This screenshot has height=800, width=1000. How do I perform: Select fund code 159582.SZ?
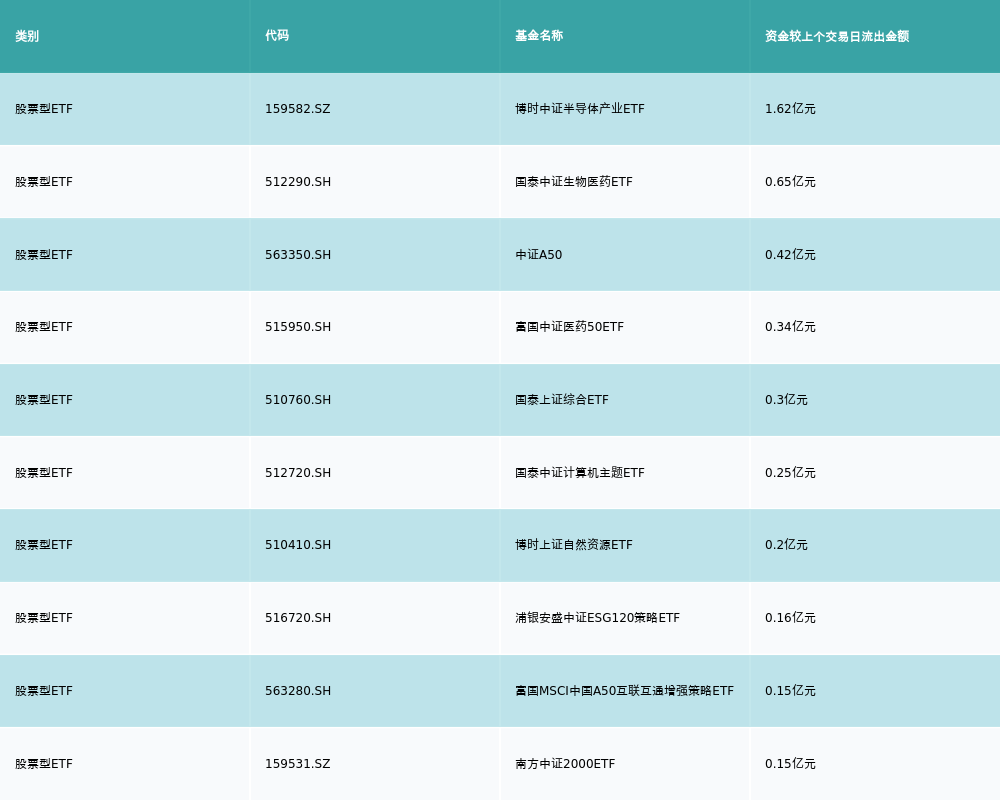pyautogui.click(x=297, y=109)
